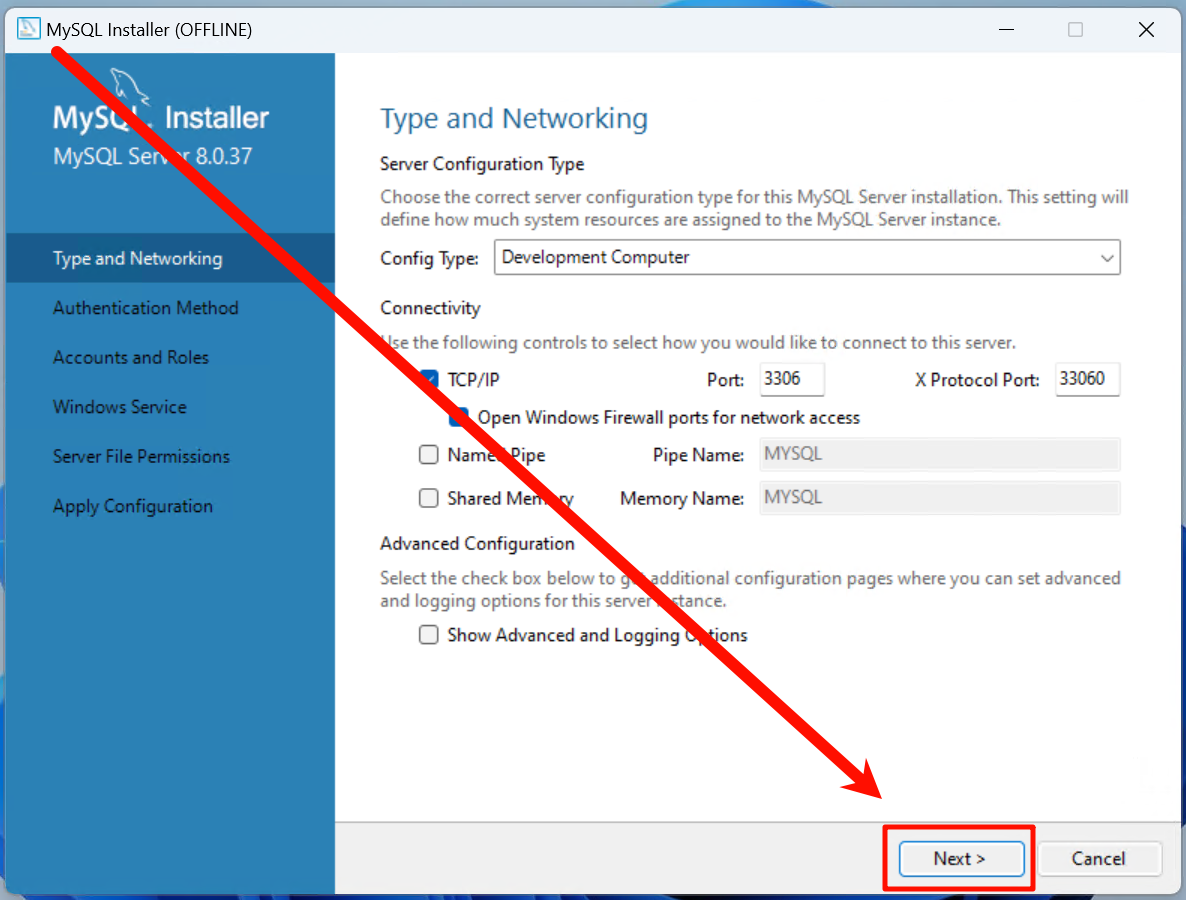Click the Cancel button
Screen dimensions: 1186x900
[x=1099, y=858]
